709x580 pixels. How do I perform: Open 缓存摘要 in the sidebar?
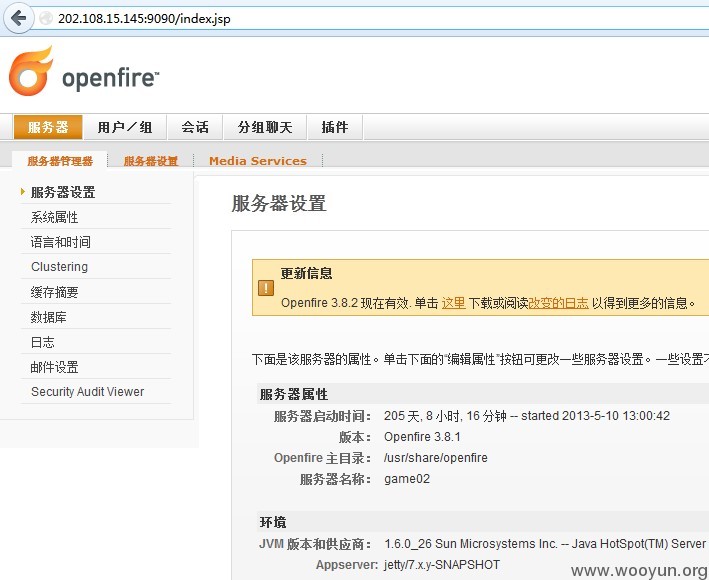click(54, 292)
